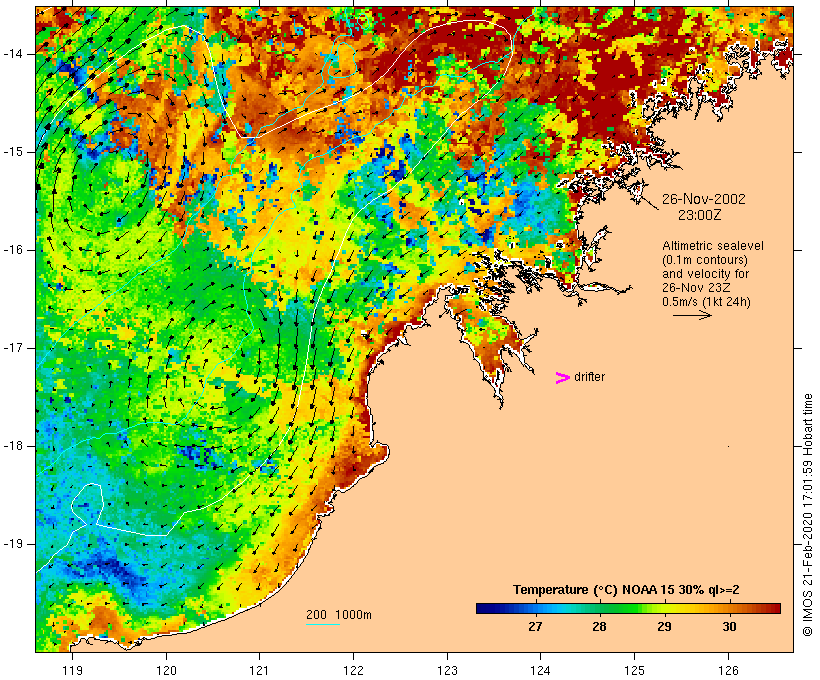Click latitude axis label -16
Image resolution: width=820 pixels, height=680 pixels.
12,250
